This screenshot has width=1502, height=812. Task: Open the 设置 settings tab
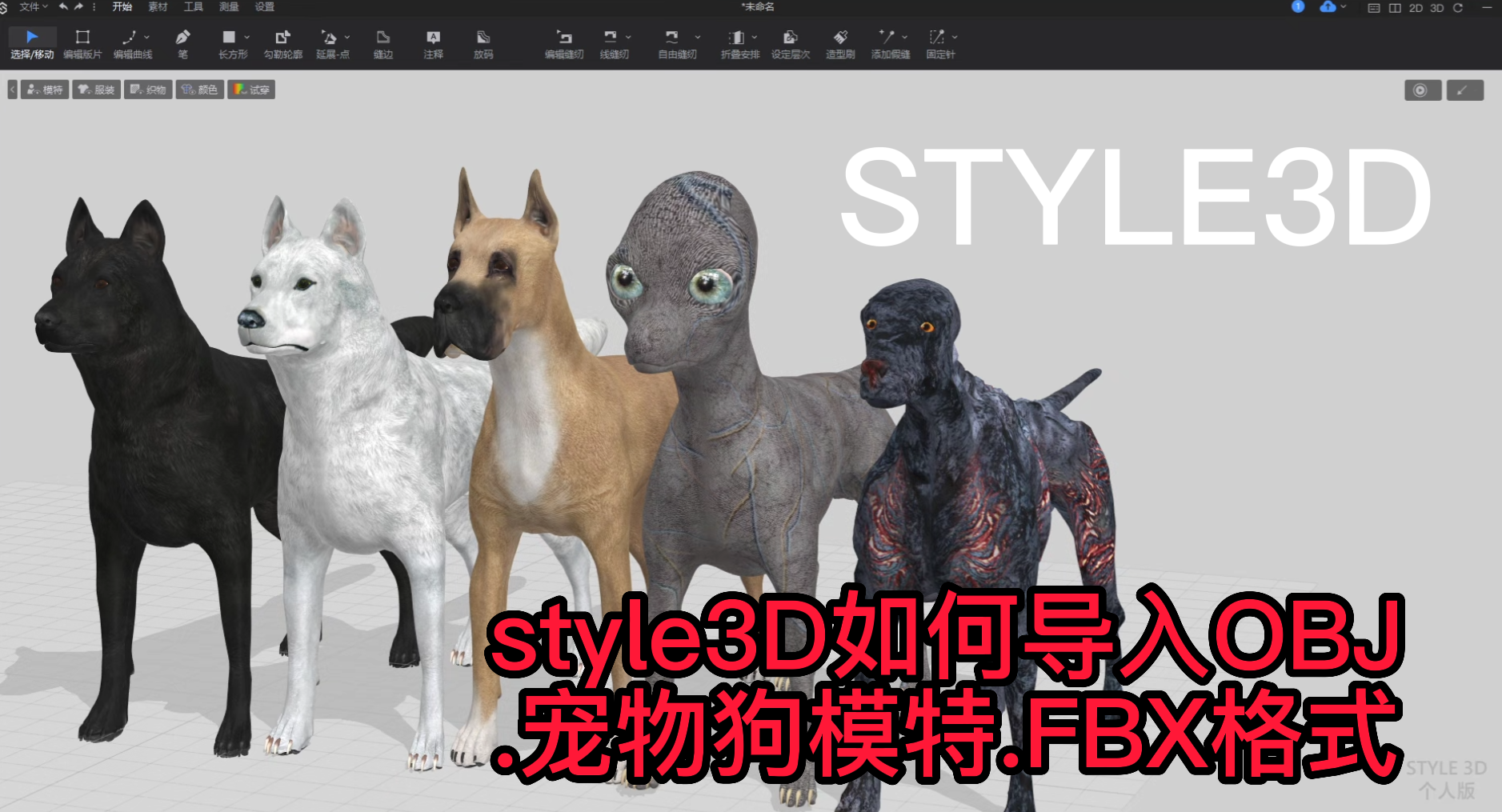(264, 6)
